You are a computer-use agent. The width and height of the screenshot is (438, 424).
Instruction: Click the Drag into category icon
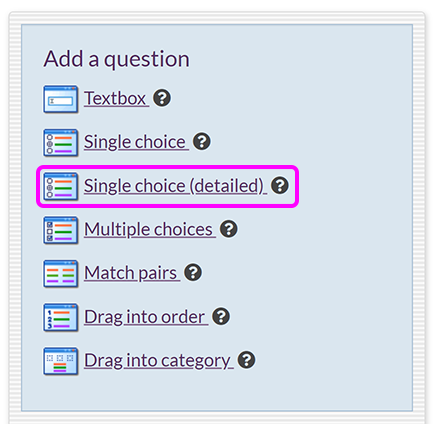coord(61,361)
